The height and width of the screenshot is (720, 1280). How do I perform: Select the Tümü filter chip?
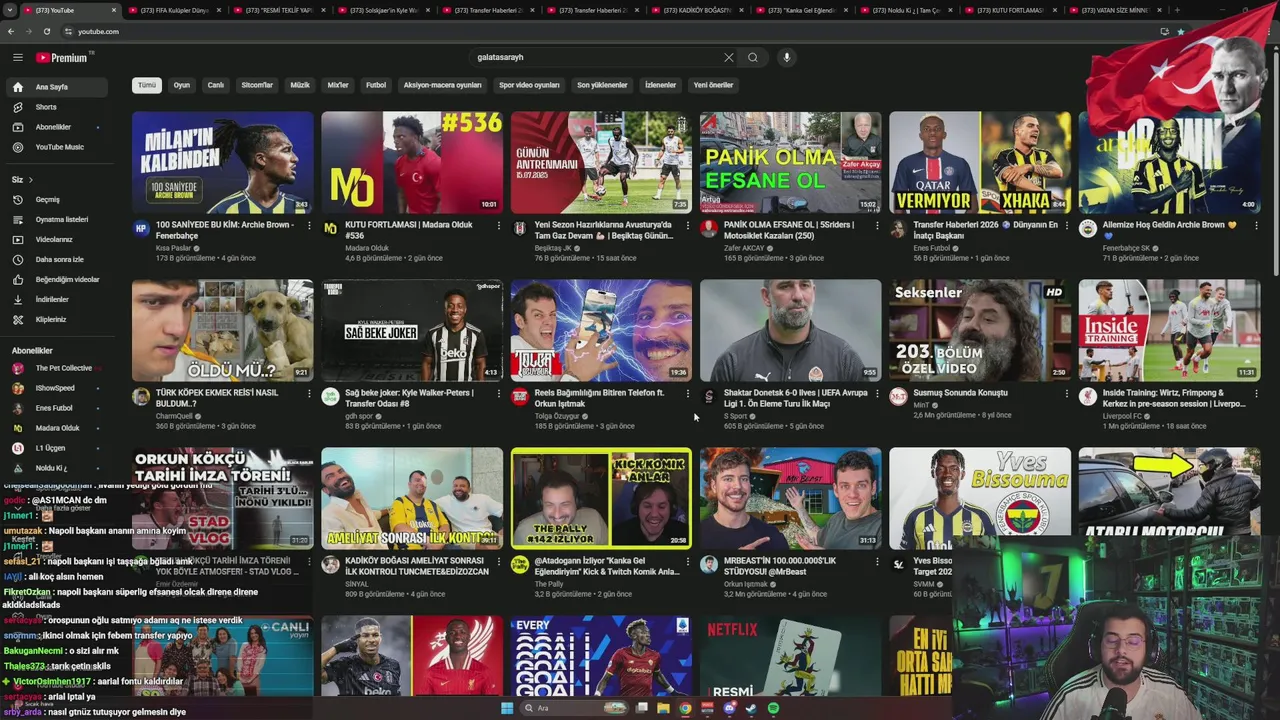point(147,85)
